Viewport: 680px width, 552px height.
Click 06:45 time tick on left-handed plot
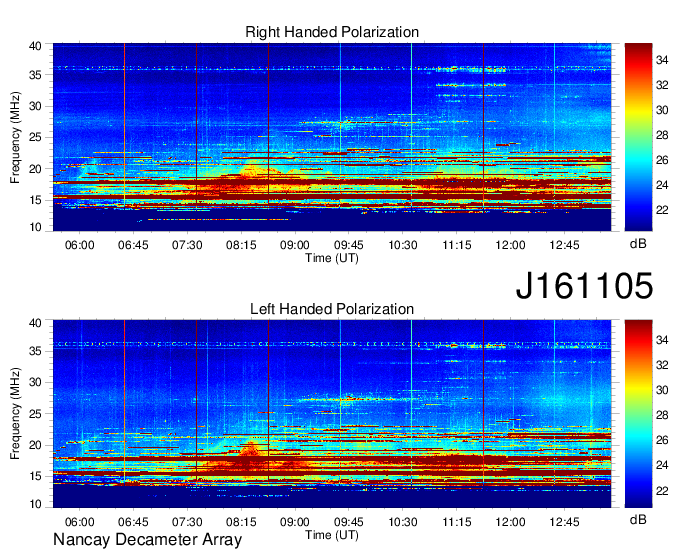point(133,522)
